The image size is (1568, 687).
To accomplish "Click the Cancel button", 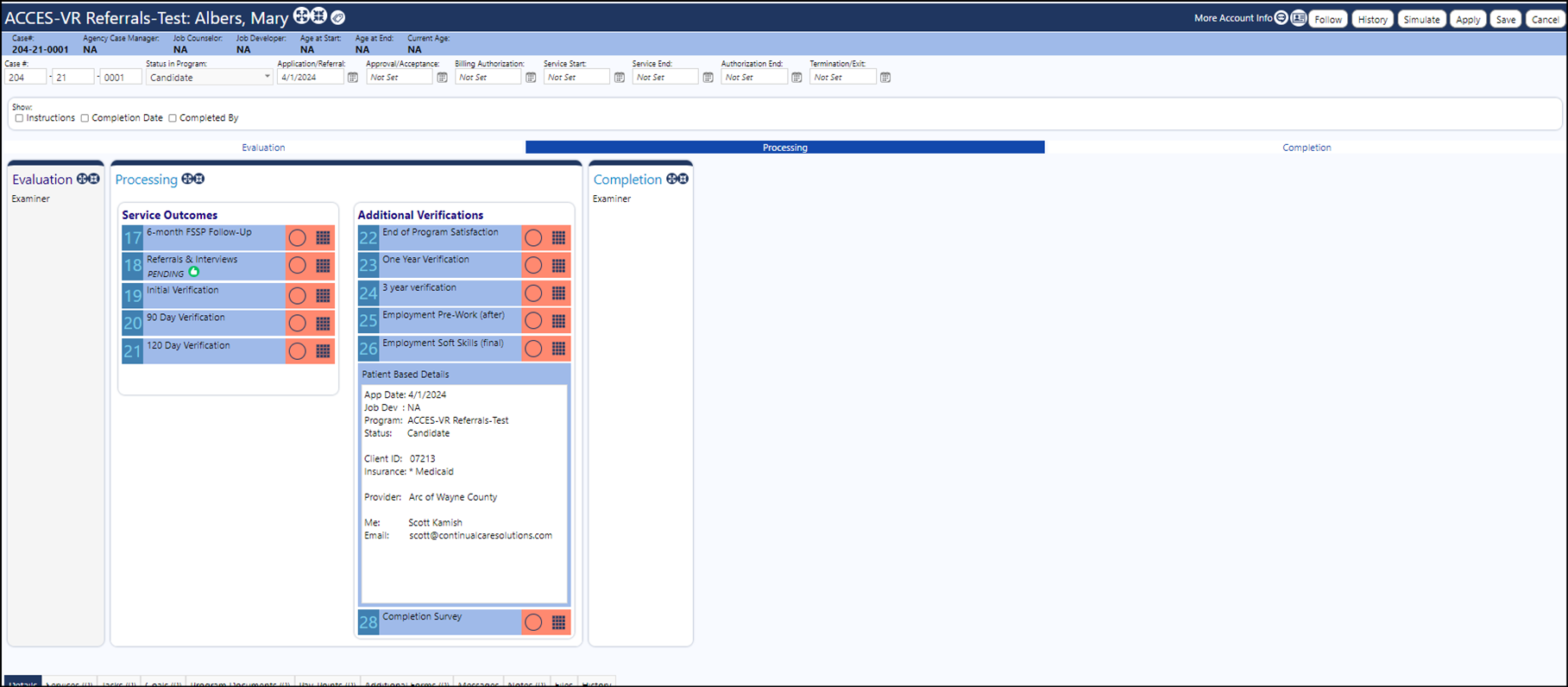I will click(x=1546, y=19).
